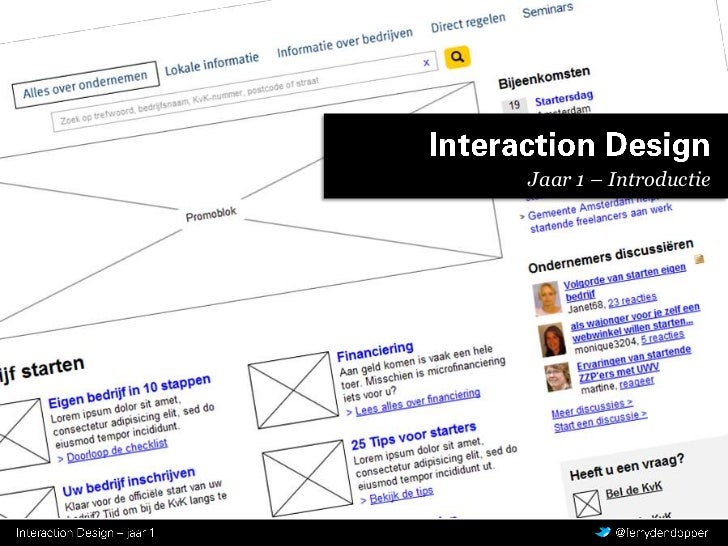Click placeholder image next to Bel de KvK
The image size is (728, 546).
587,504
